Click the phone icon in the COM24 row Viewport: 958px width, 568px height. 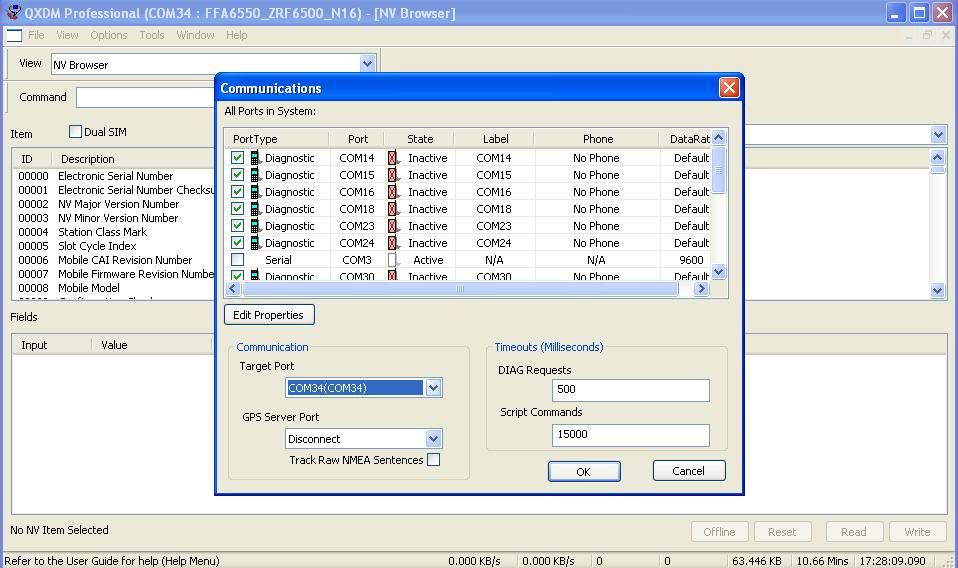tap(255, 243)
